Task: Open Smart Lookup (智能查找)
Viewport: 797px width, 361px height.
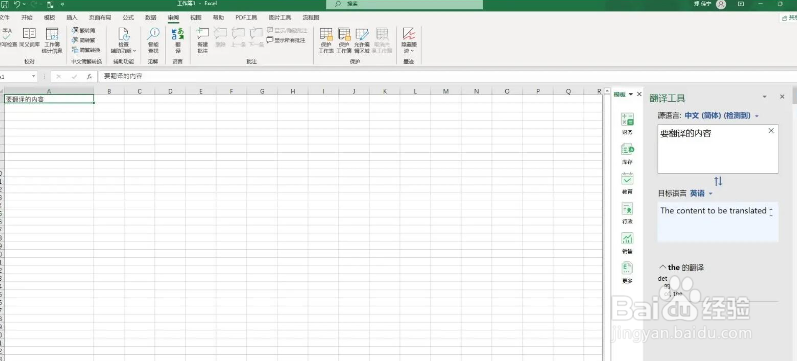Action: click(x=153, y=41)
